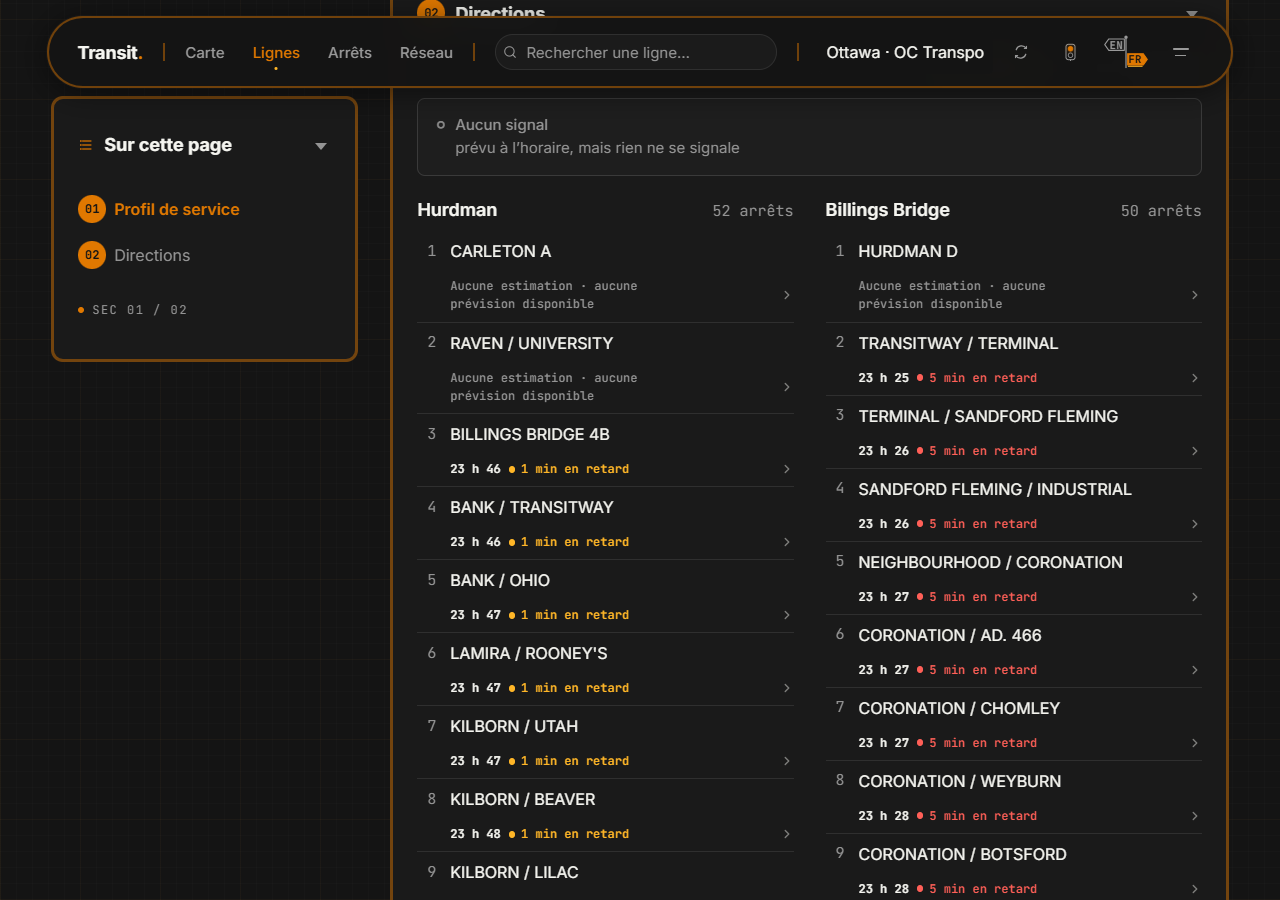Jump to Profil de service section

[177, 209]
